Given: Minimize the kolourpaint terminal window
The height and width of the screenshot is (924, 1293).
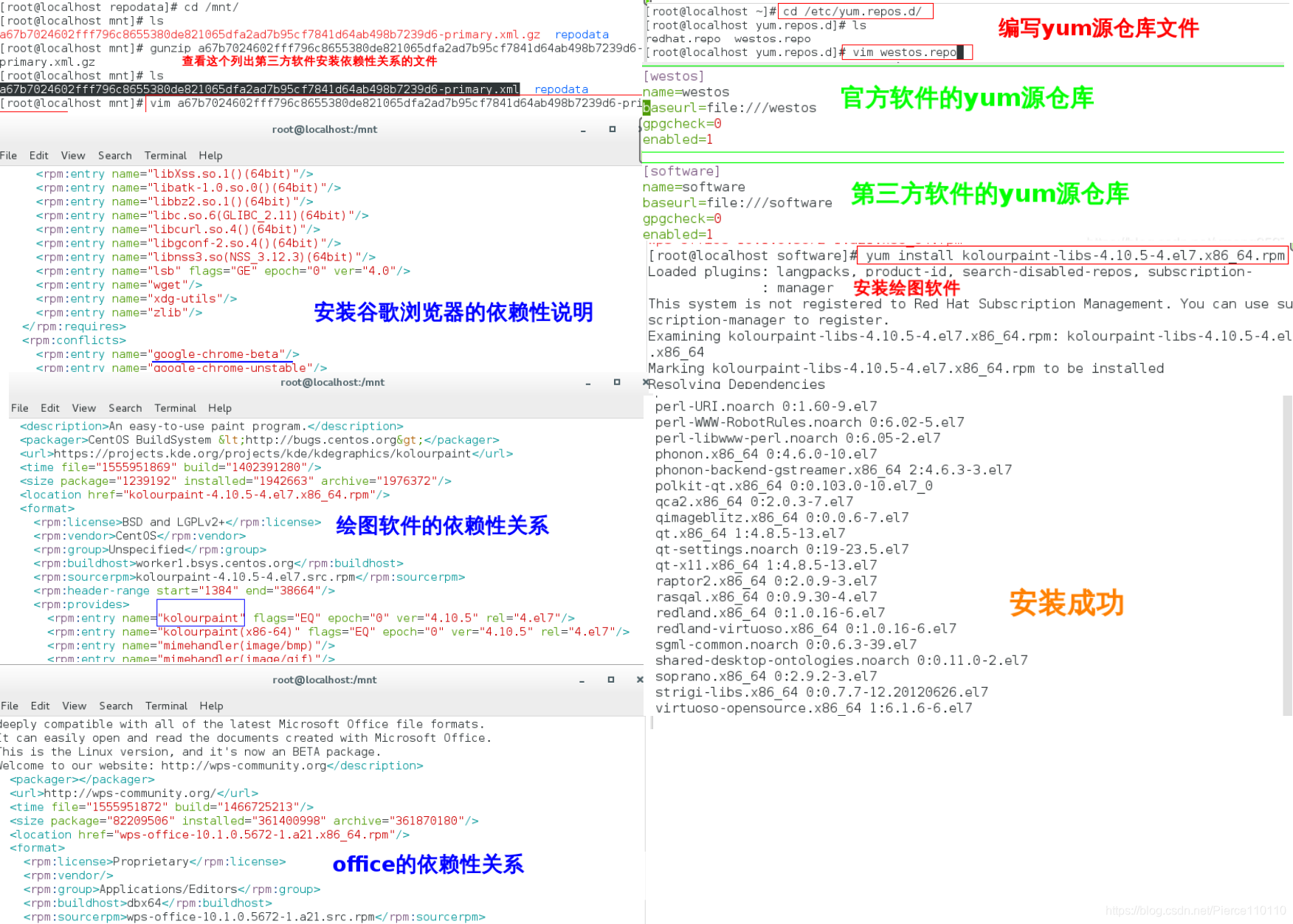Looking at the screenshot, I should point(588,384).
